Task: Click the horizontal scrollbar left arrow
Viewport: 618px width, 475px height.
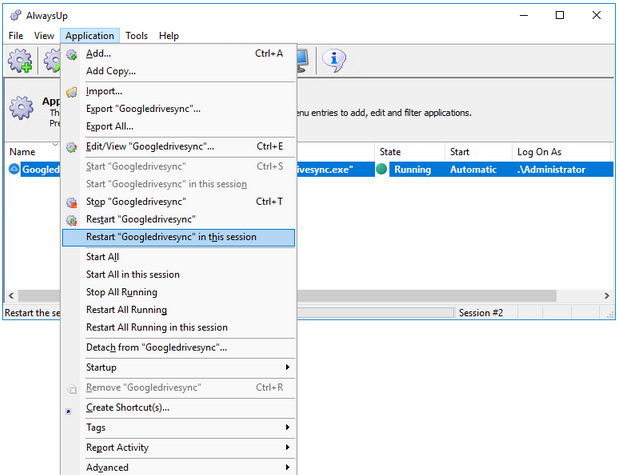Action: coord(11,296)
